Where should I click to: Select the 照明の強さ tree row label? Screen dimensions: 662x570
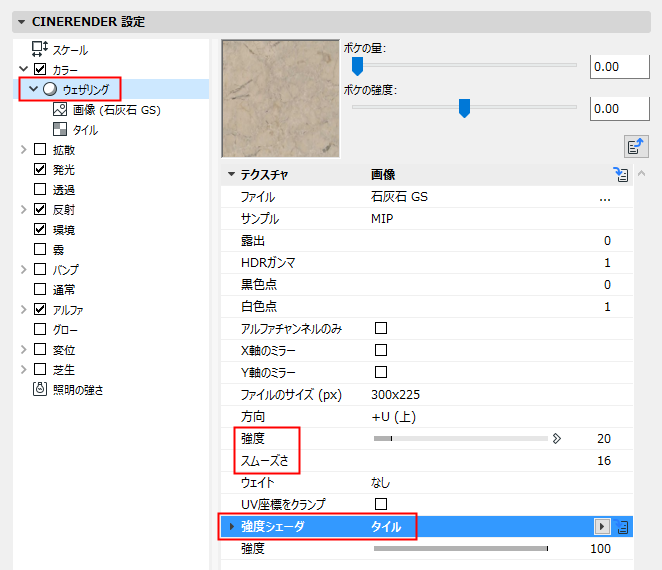click(78, 389)
